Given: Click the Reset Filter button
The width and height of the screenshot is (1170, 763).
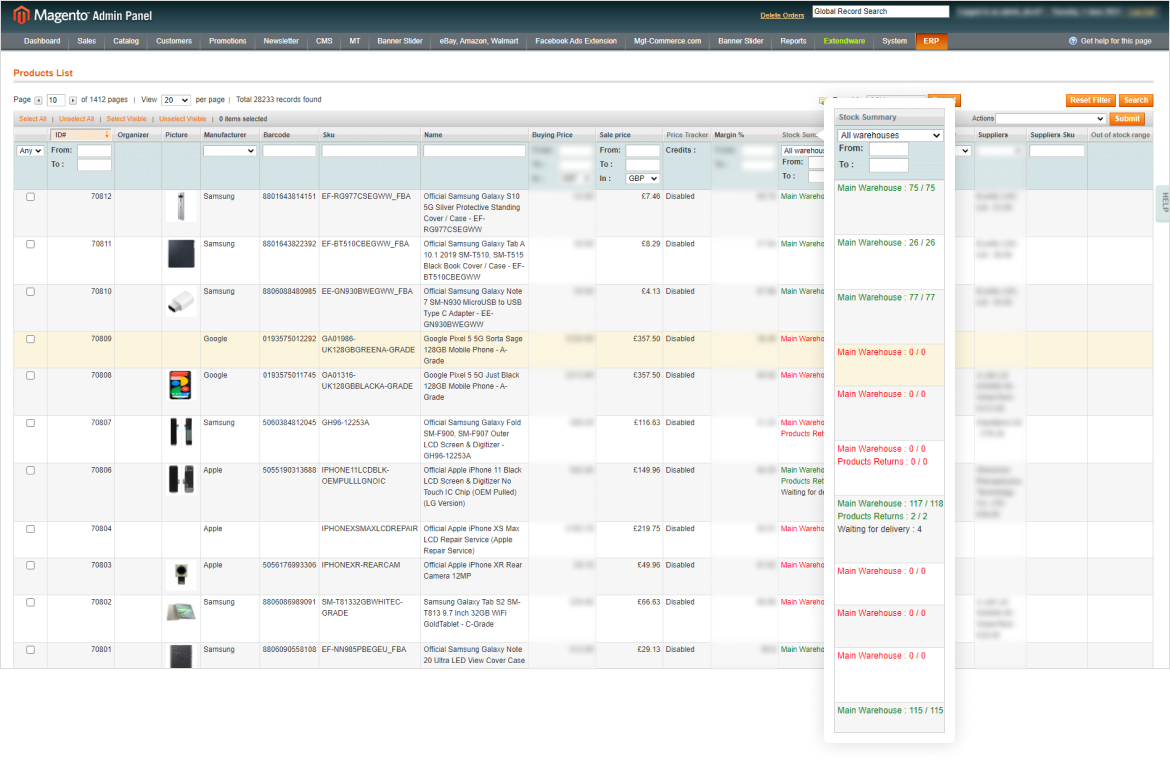Looking at the screenshot, I should coord(1090,100).
